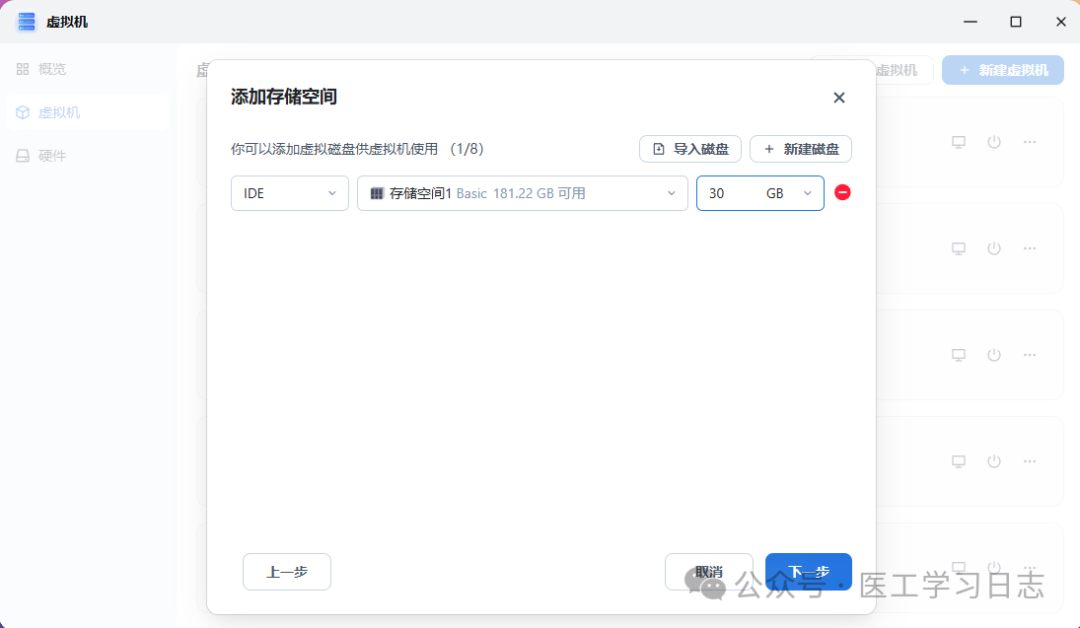Click the plus icon in 新建磁盘
Screen dimensions: 1080x628
tap(769, 149)
